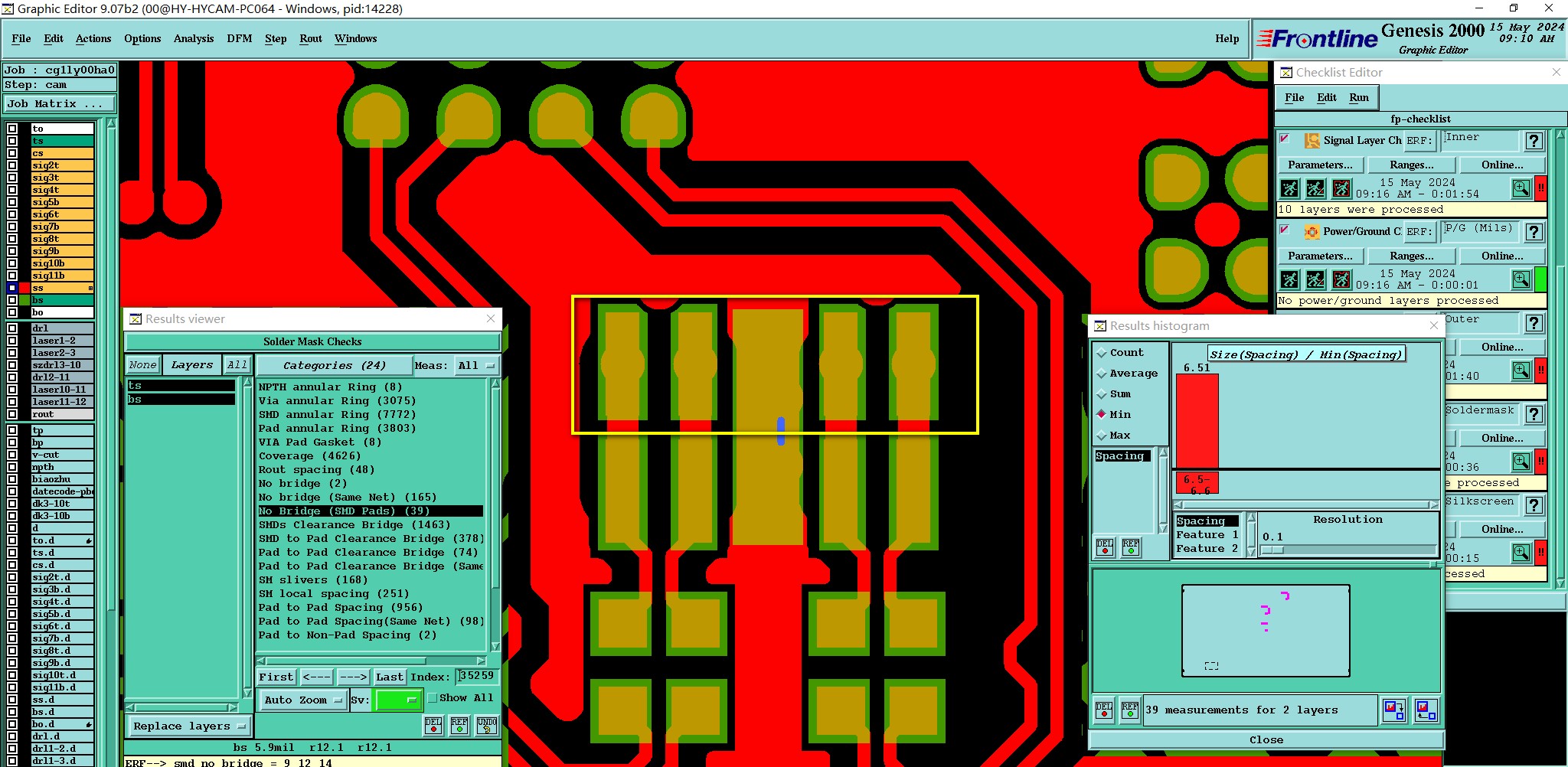Open the DFM menu
This screenshot has width=1568, height=767.
(x=240, y=39)
